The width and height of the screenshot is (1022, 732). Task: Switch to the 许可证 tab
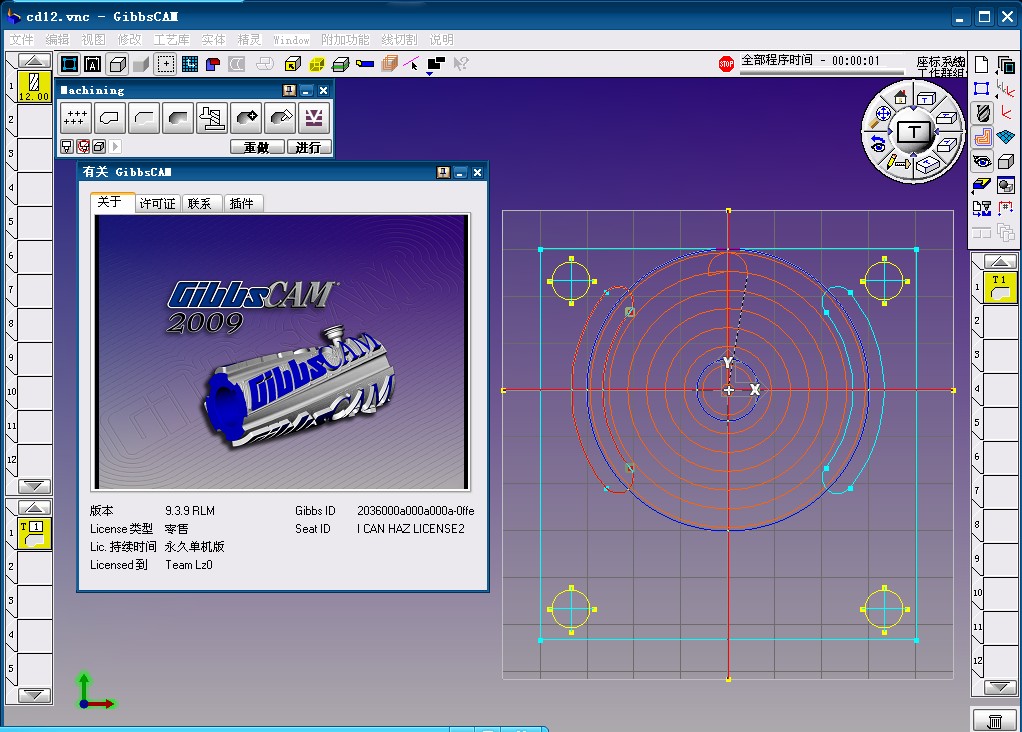157,203
